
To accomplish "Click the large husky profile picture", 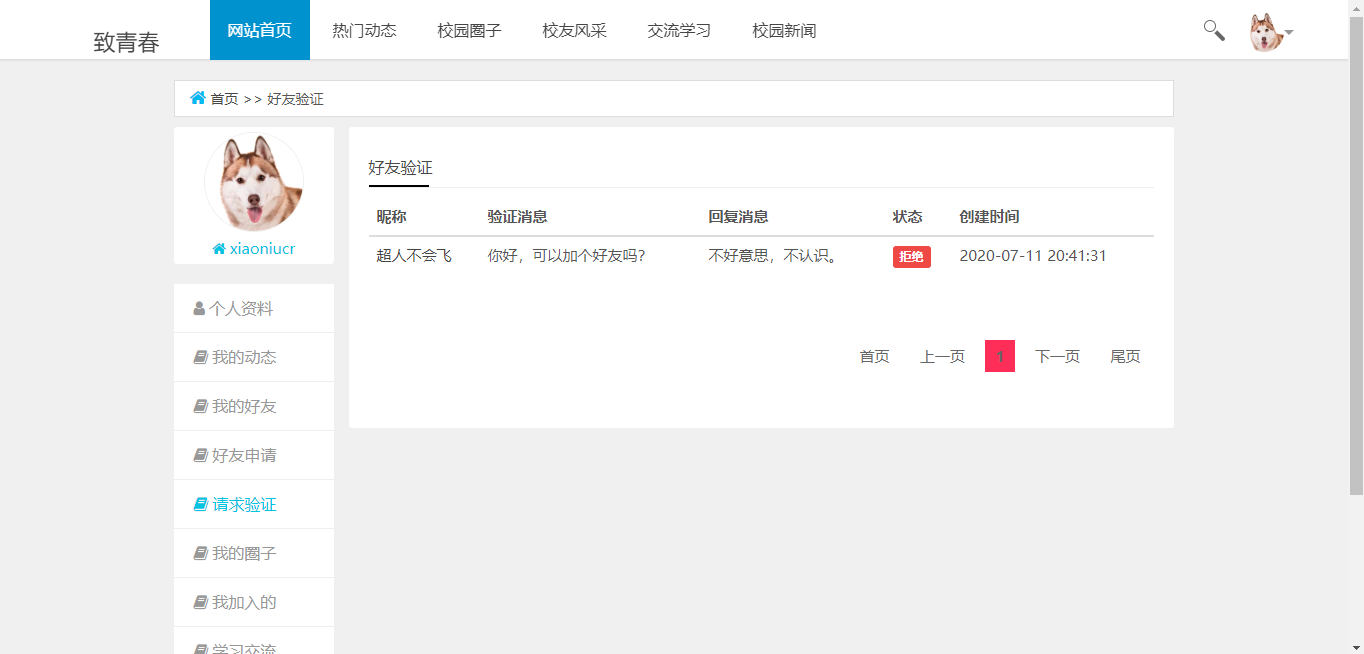I will click(x=254, y=182).
